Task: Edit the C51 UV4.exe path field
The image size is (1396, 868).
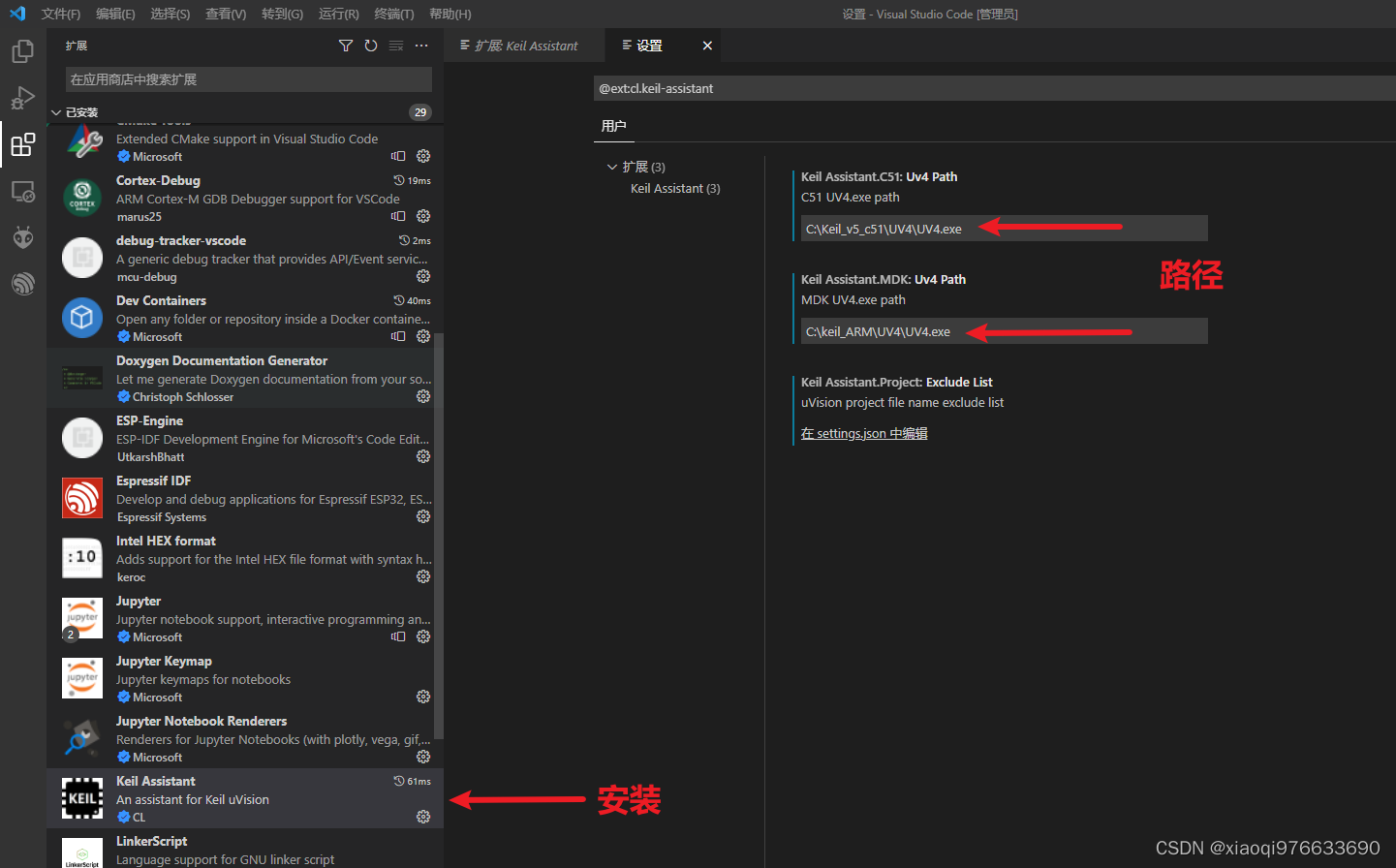Action: pos(1004,229)
